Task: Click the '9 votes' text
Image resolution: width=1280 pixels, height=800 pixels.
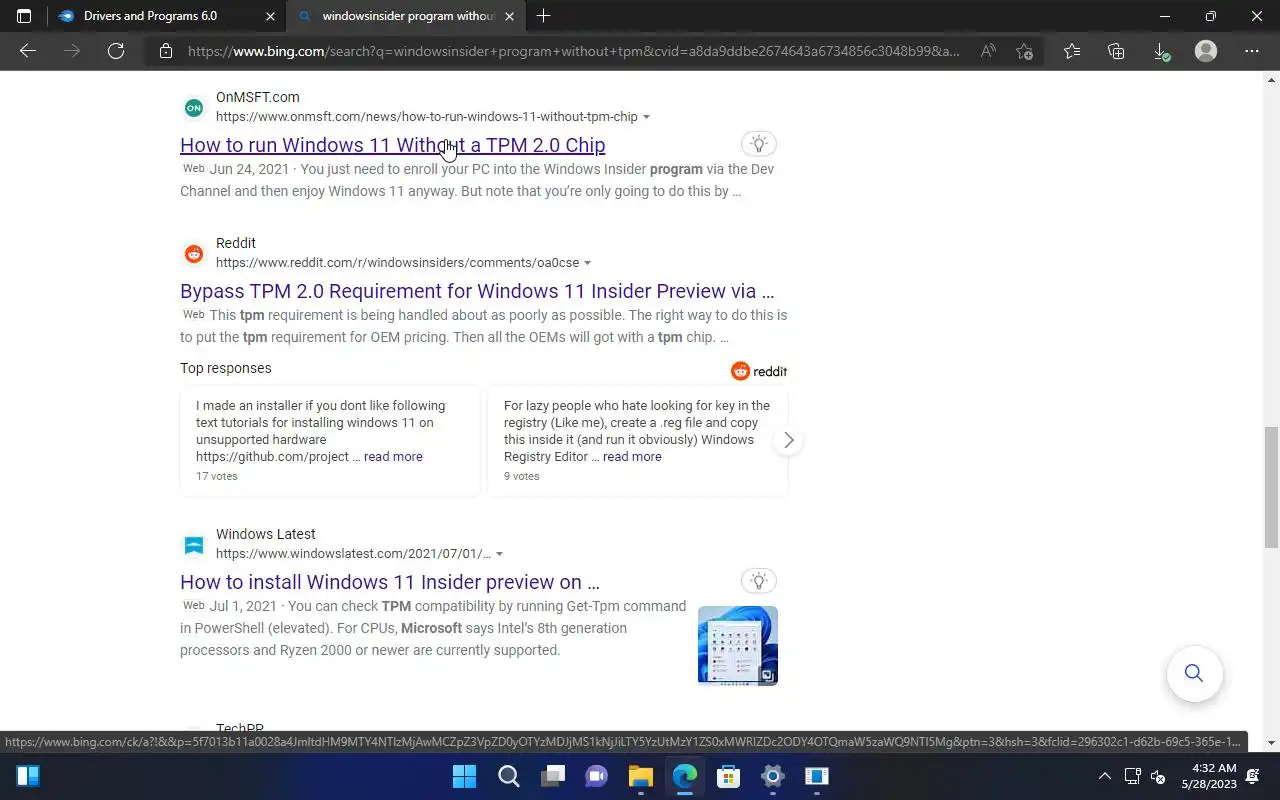Action: point(521,476)
